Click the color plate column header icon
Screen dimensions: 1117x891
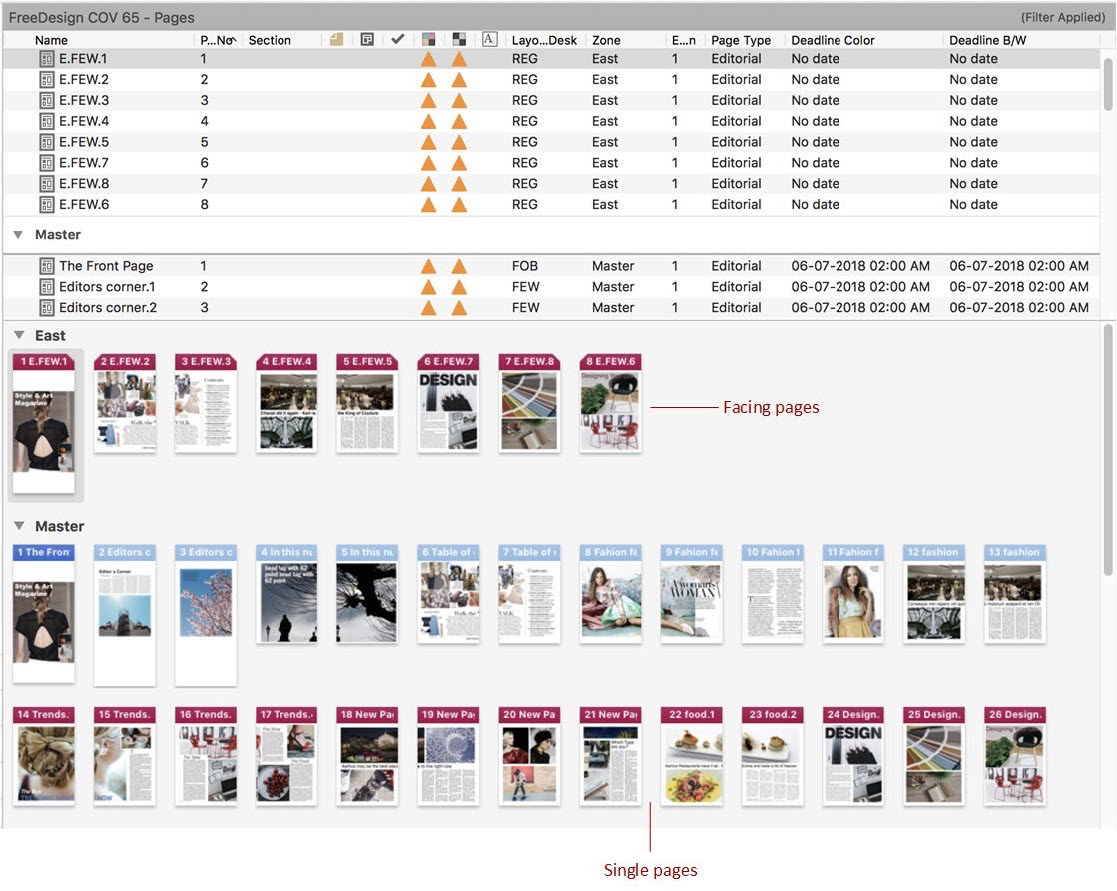point(428,40)
